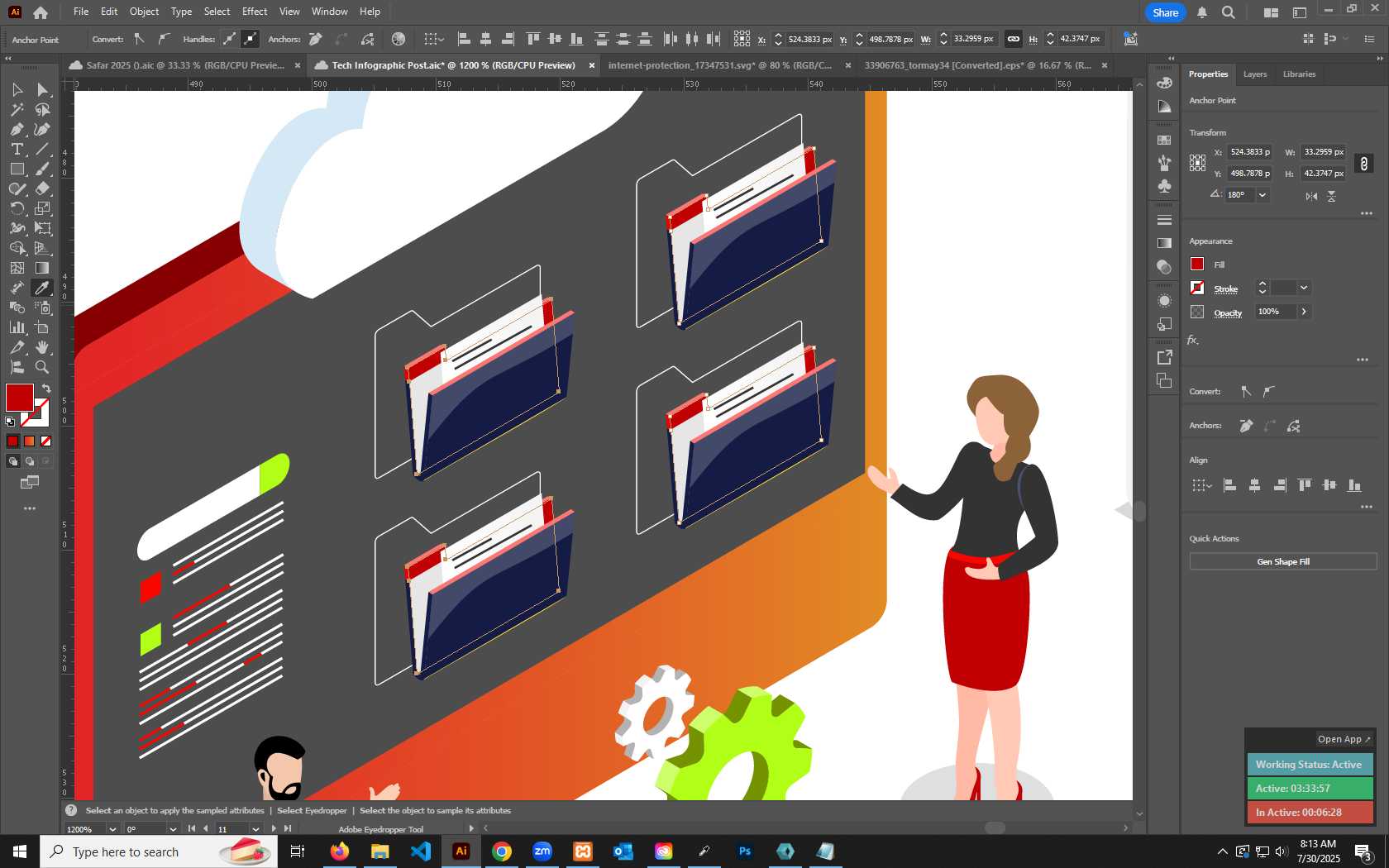Image resolution: width=1389 pixels, height=868 pixels.
Task: Select the Eyedropper tool
Action: (42, 288)
